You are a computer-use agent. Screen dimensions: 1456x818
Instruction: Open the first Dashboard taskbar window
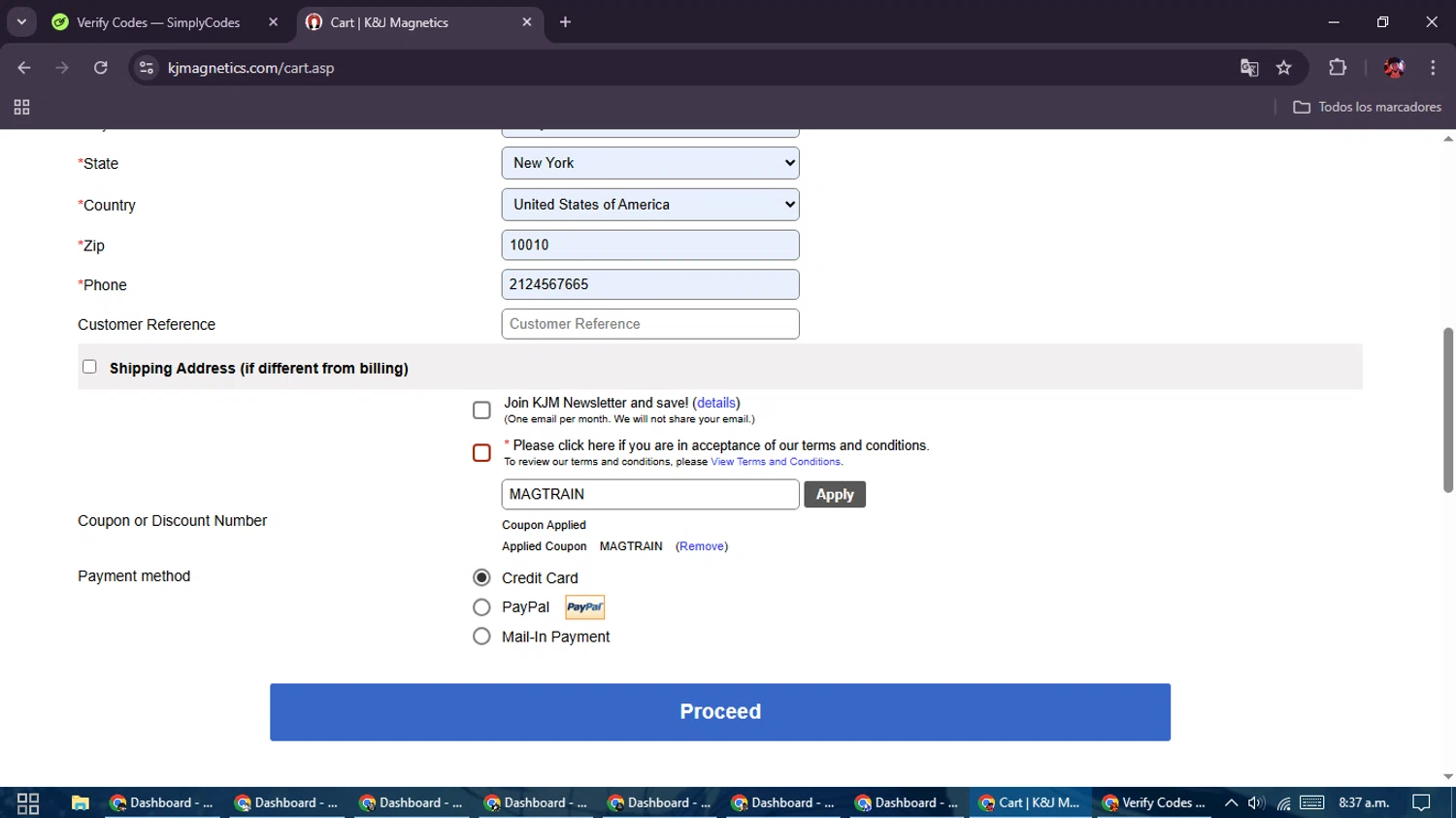point(161,802)
